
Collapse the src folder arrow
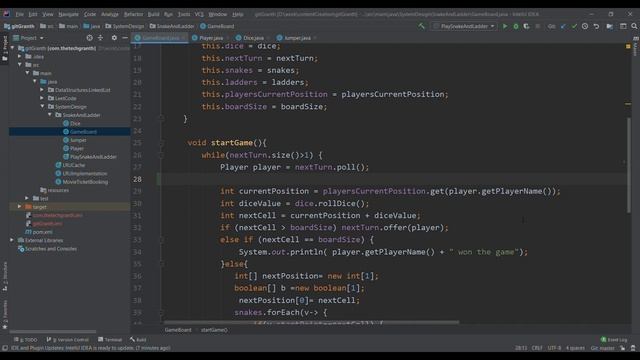(20, 64)
